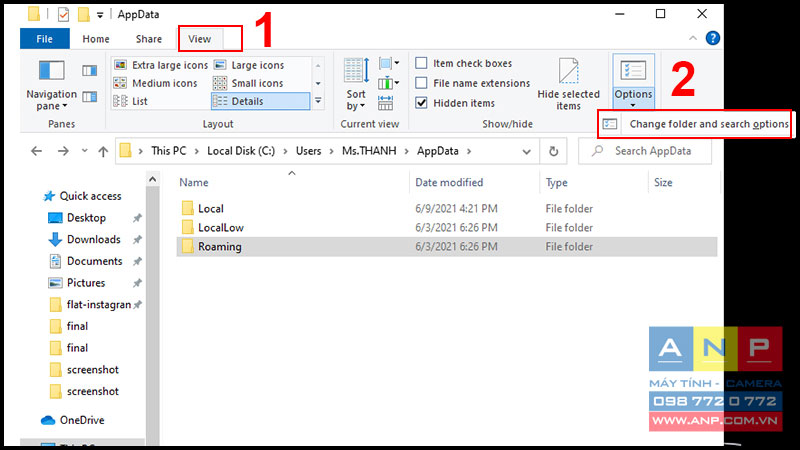The width and height of the screenshot is (800, 450).
Task: Click Ms.THANH in the address bar
Action: click(369, 151)
